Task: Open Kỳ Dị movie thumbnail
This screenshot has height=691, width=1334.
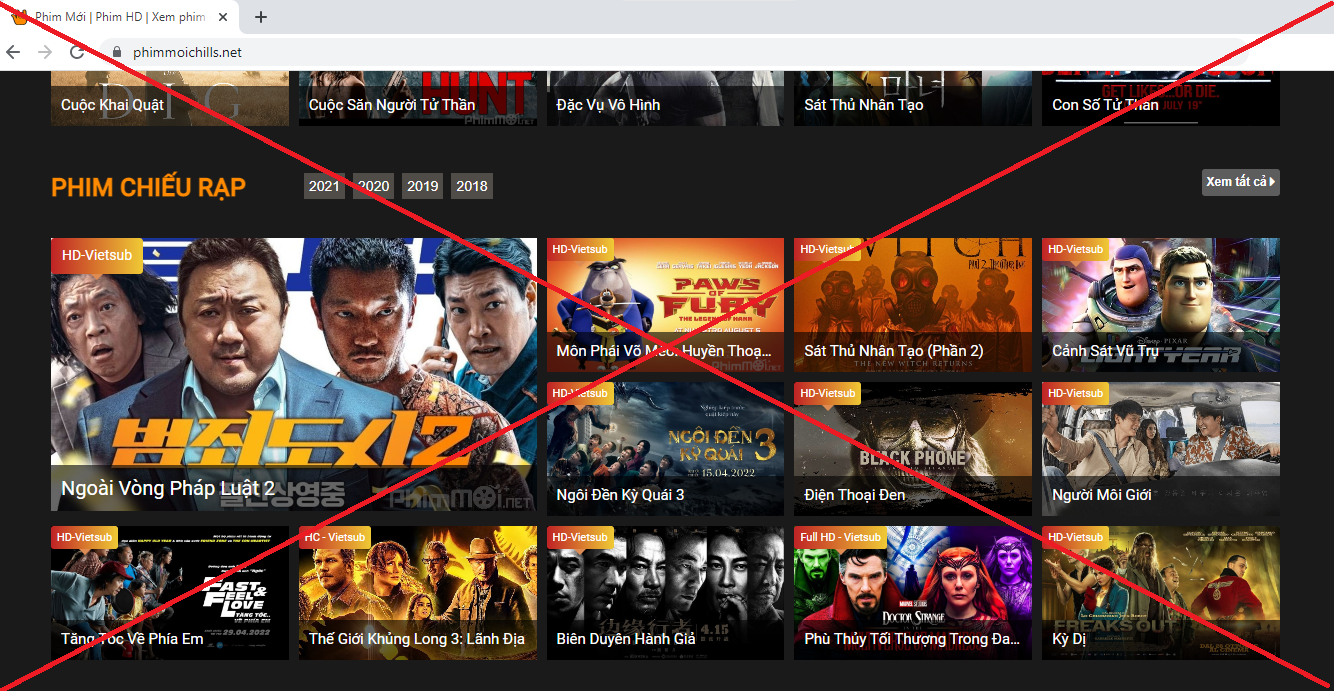Action: 1161,593
